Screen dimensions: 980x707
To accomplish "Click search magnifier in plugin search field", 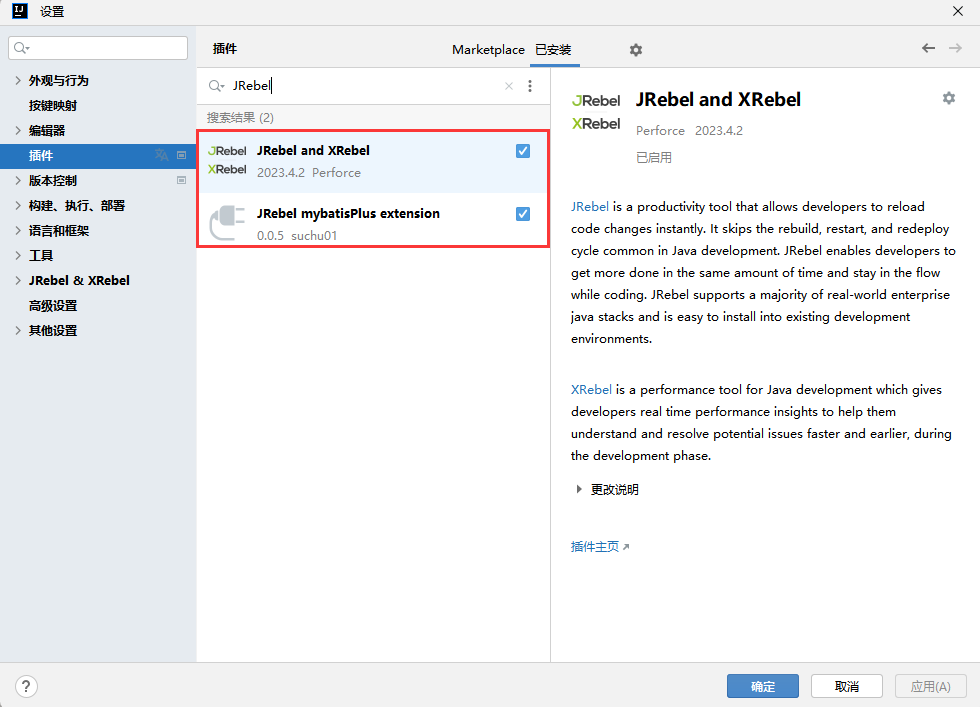I will pyautogui.click(x=216, y=86).
